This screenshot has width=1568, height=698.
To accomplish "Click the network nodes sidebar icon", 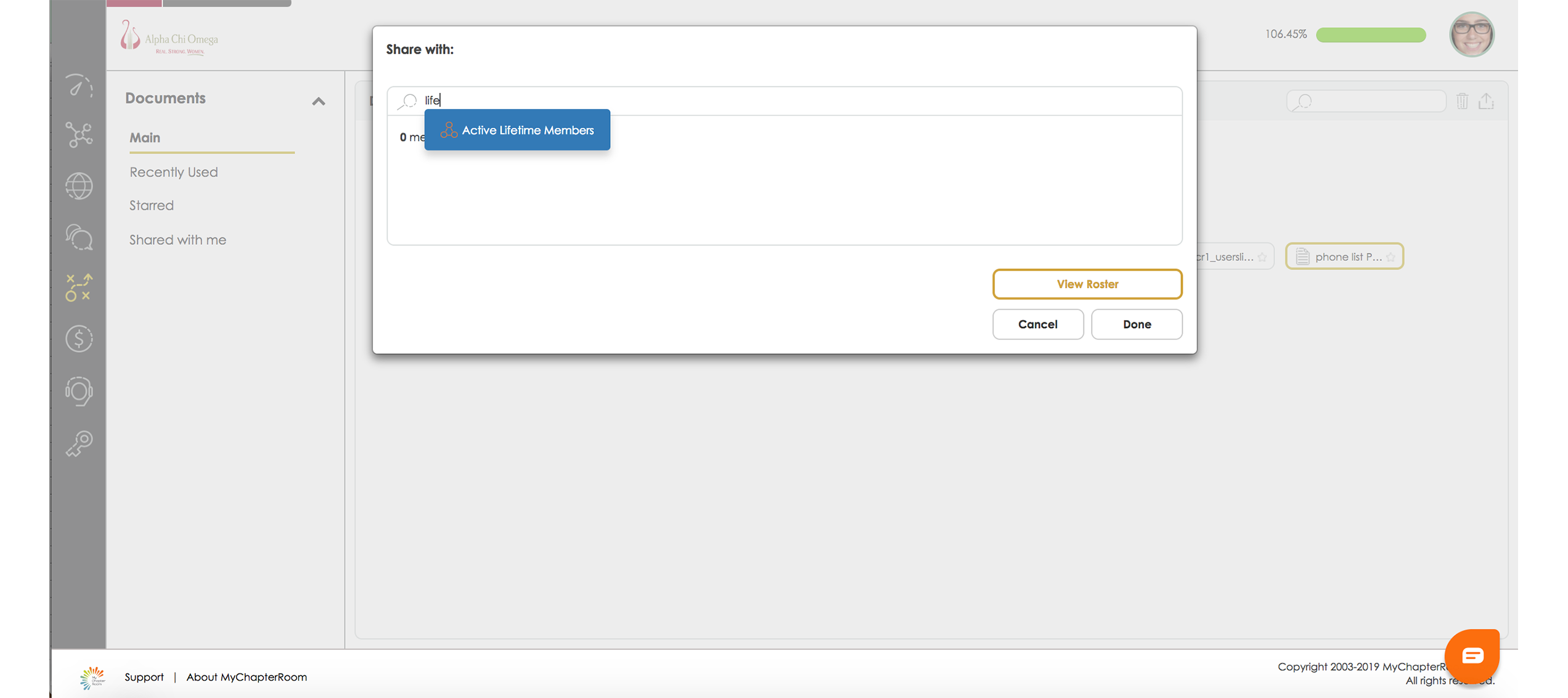I will (79, 134).
